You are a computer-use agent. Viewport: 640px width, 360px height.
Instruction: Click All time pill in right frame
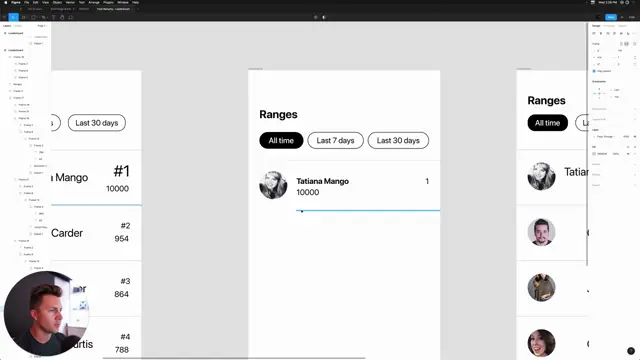(x=547, y=123)
